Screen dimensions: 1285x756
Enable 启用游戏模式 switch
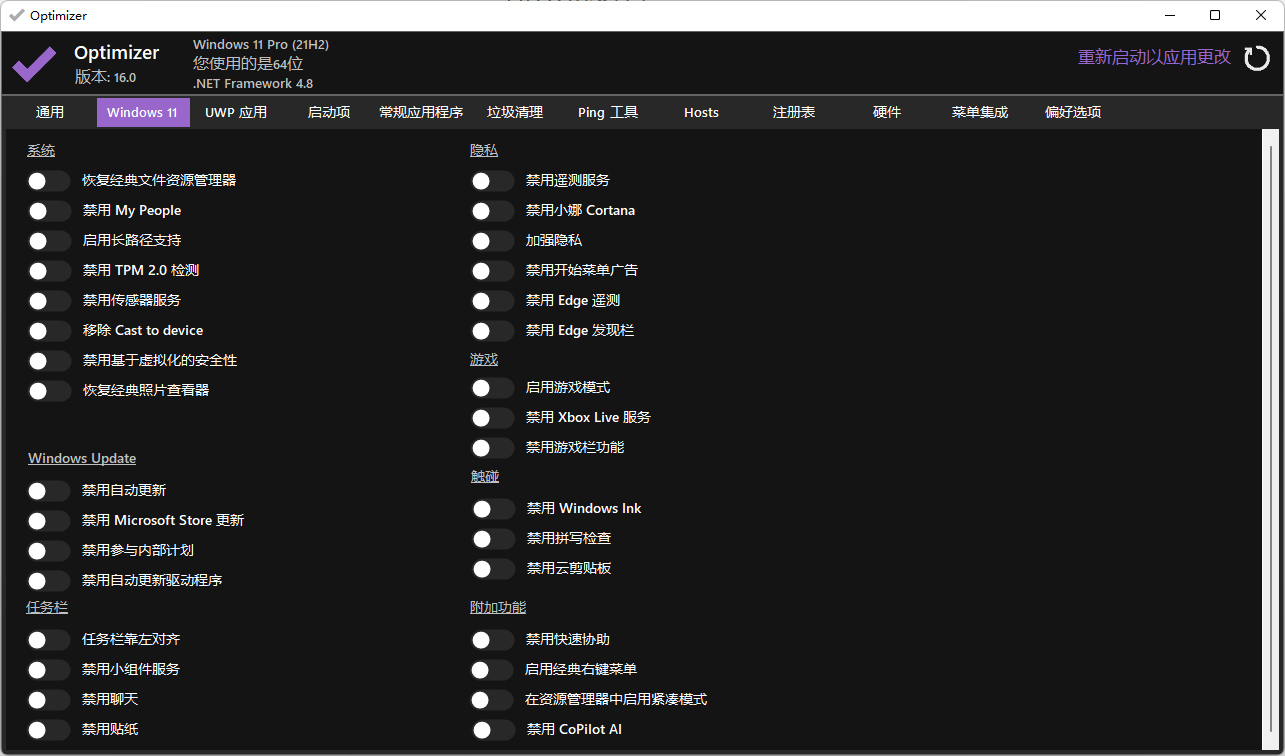493,388
